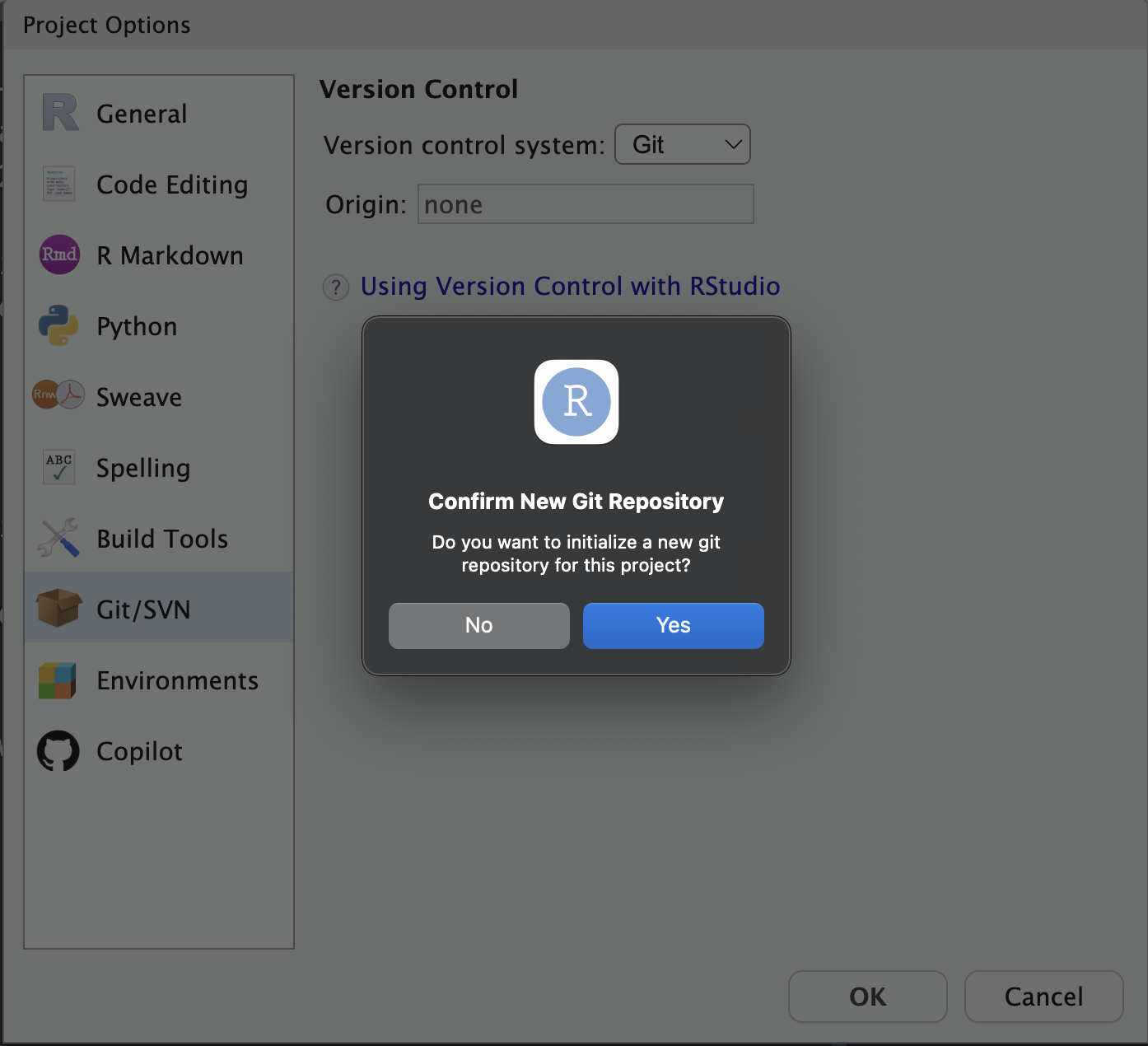Click the Origin text field
1148x1046 pixels.
(x=586, y=203)
